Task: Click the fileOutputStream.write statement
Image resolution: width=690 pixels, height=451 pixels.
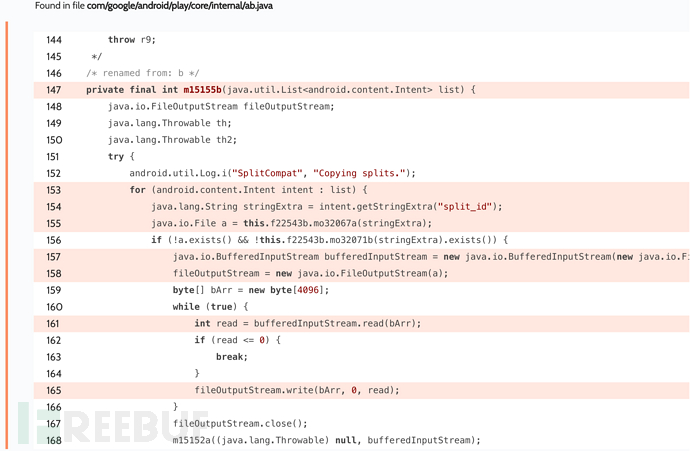Action: click(296, 390)
